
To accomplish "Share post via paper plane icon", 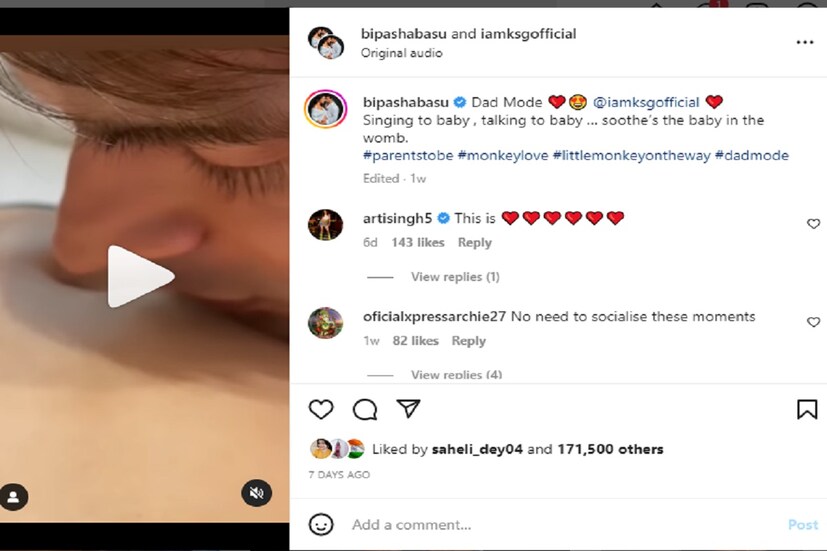I will [x=408, y=409].
